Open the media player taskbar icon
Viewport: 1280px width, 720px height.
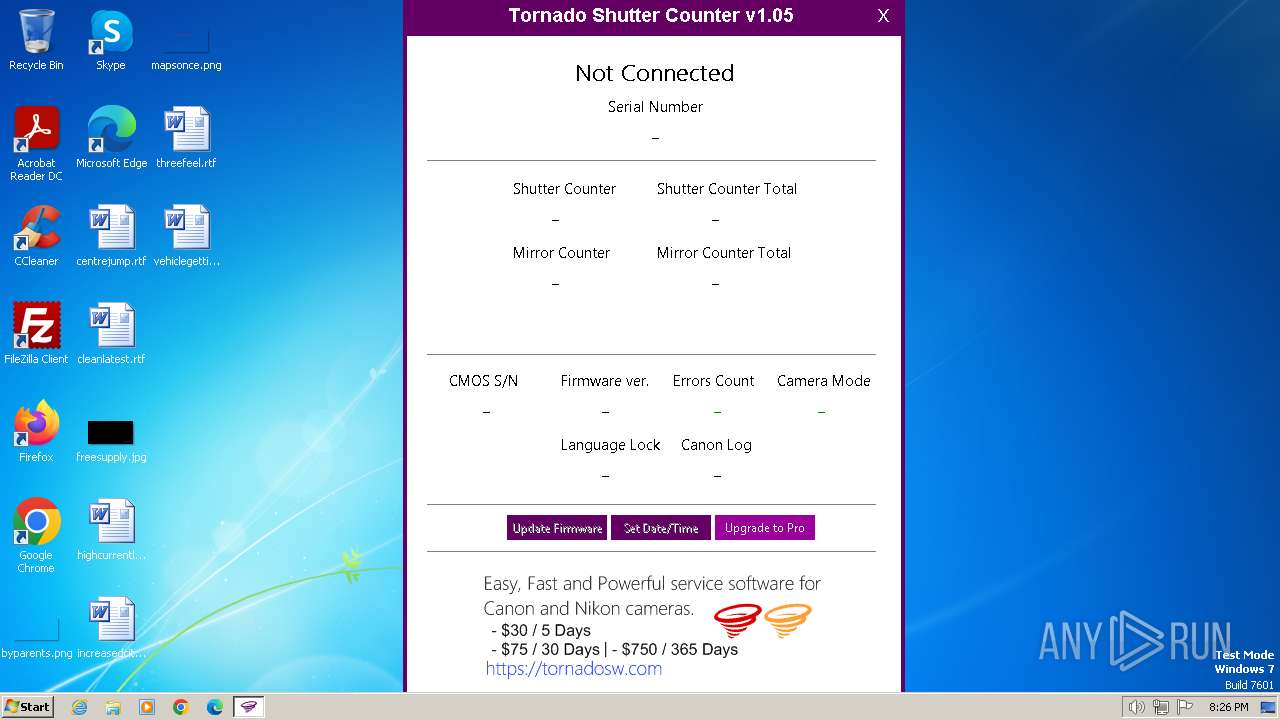(x=147, y=707)
